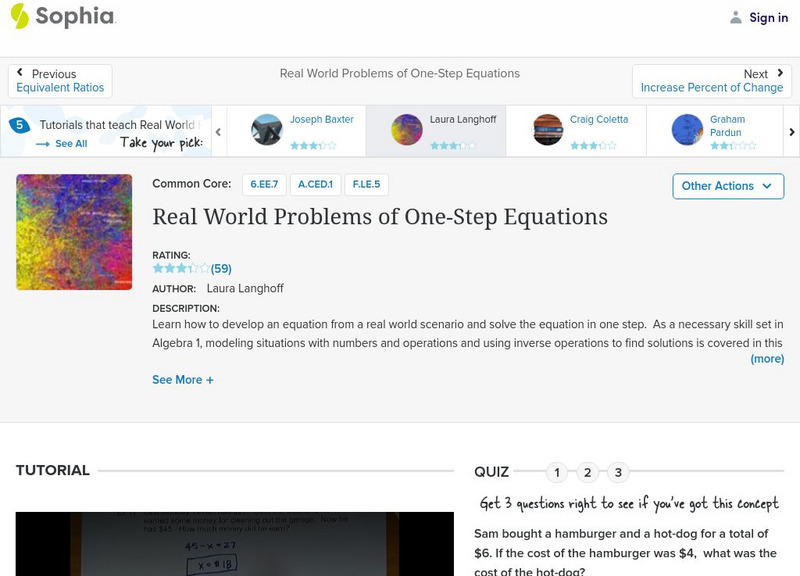The image size is (800, 576).
Task: Open Common Core standard A.CED.1
Action: click(x=315, y=184)
